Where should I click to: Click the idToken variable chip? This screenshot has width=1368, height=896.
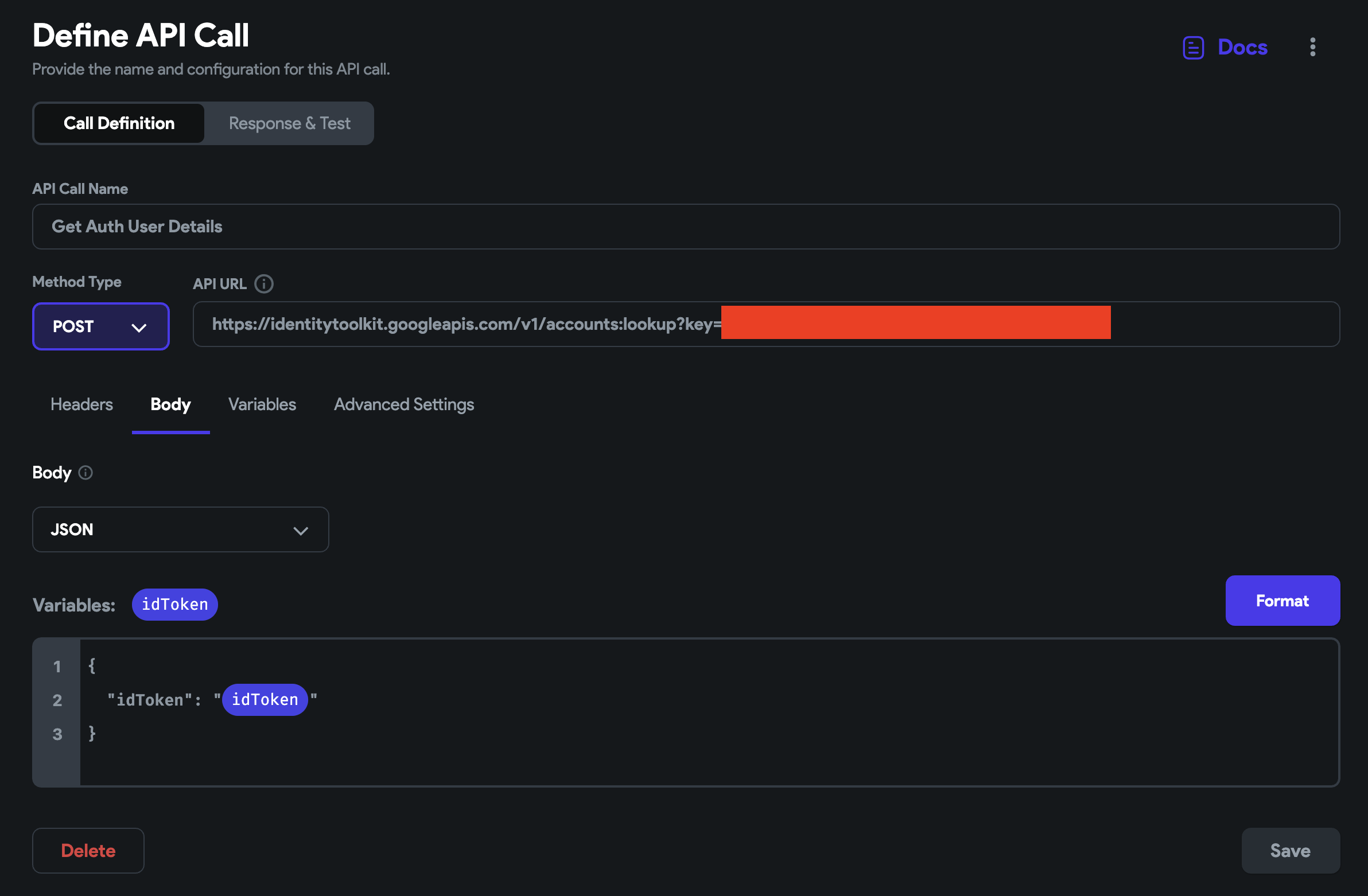pos(174,604)
